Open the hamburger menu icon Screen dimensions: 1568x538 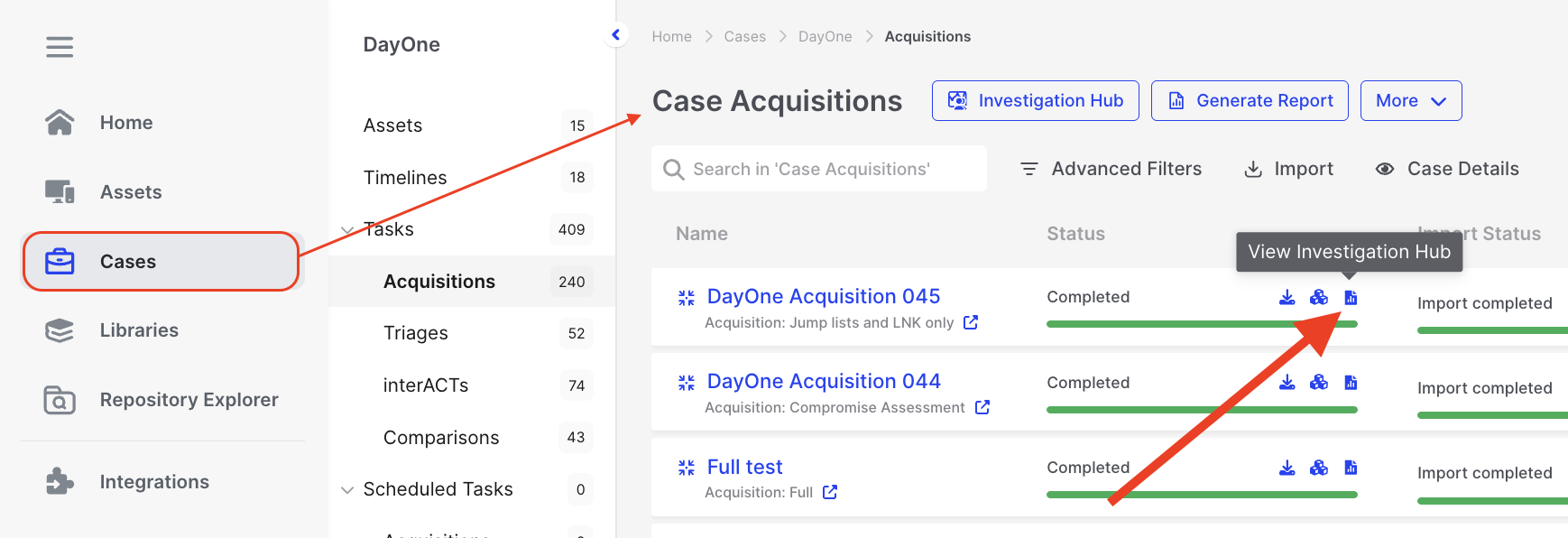[60, 47]
